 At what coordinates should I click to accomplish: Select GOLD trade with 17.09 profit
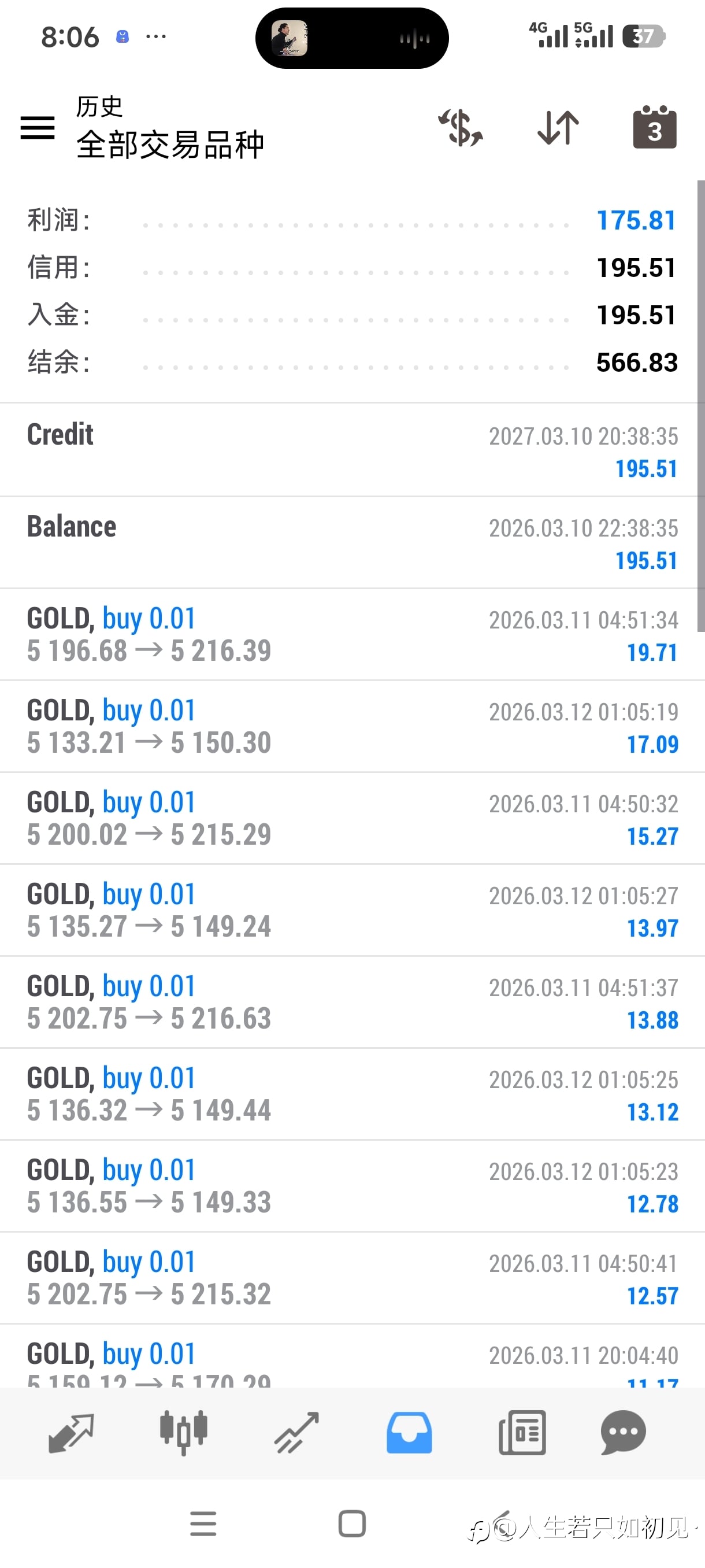(x=352, y=726)
